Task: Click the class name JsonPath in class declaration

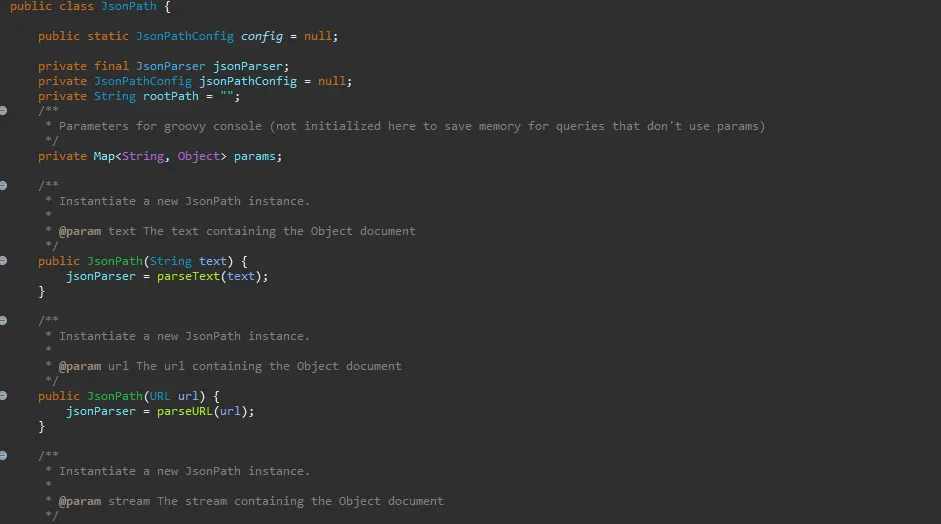Action: click(128, 7)
